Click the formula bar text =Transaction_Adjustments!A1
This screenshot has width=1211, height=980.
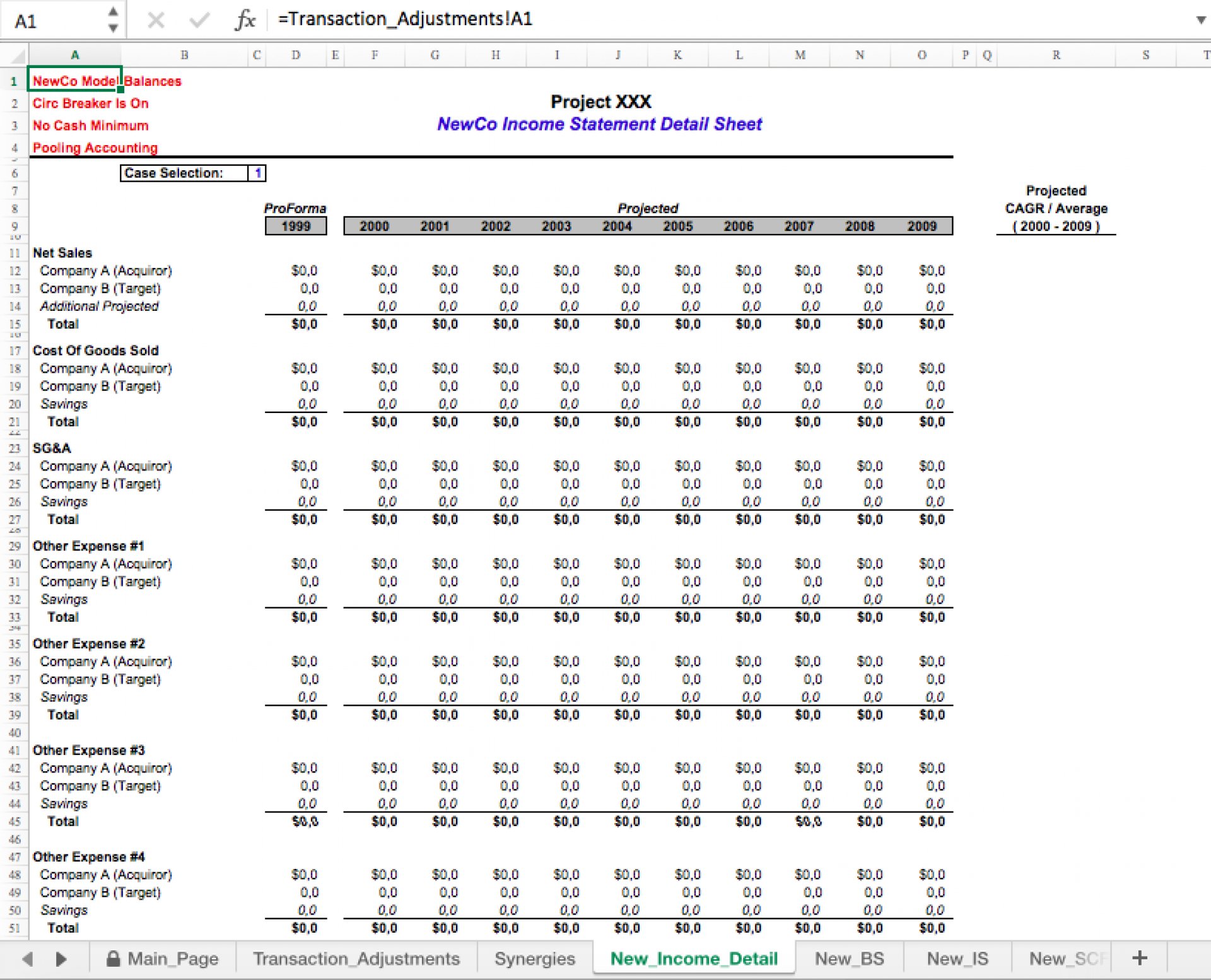405,19
